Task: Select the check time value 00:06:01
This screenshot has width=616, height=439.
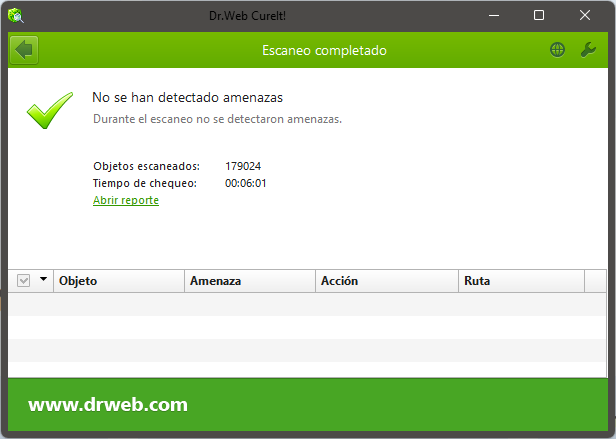Action: 246,183
